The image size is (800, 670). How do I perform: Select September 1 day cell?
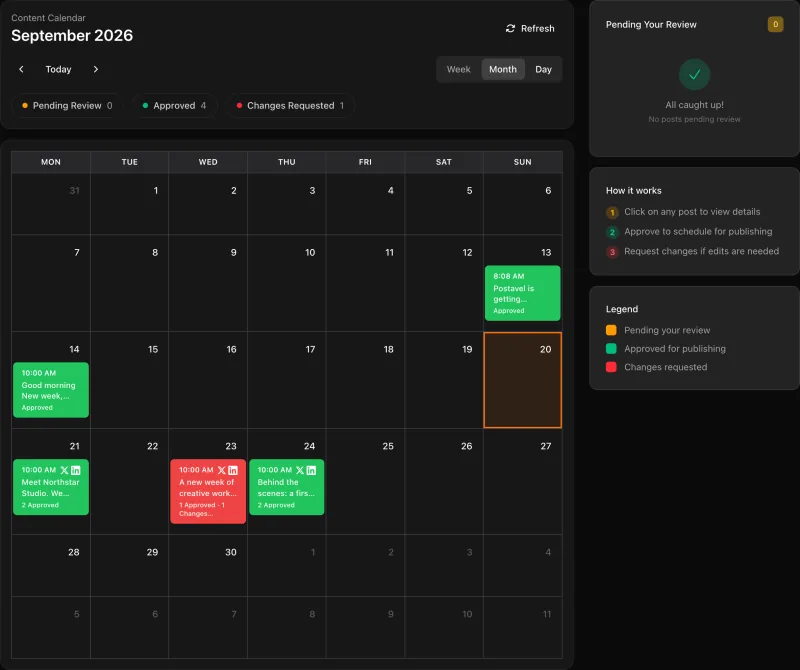coord(130,204)
